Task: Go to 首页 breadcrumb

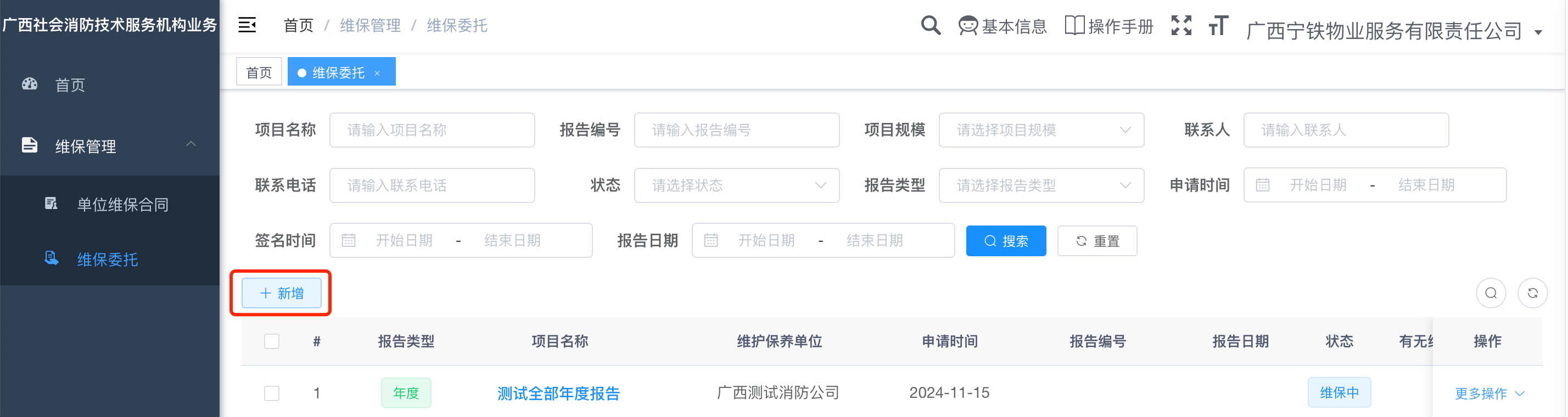Action: (x=298, y=26)
